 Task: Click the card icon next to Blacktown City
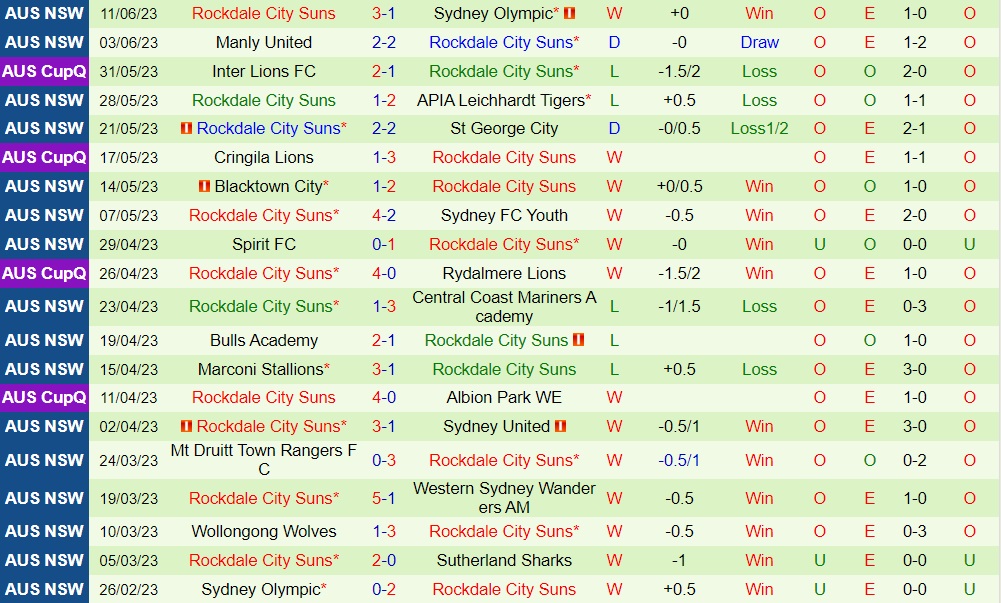[x=204, y=186]
